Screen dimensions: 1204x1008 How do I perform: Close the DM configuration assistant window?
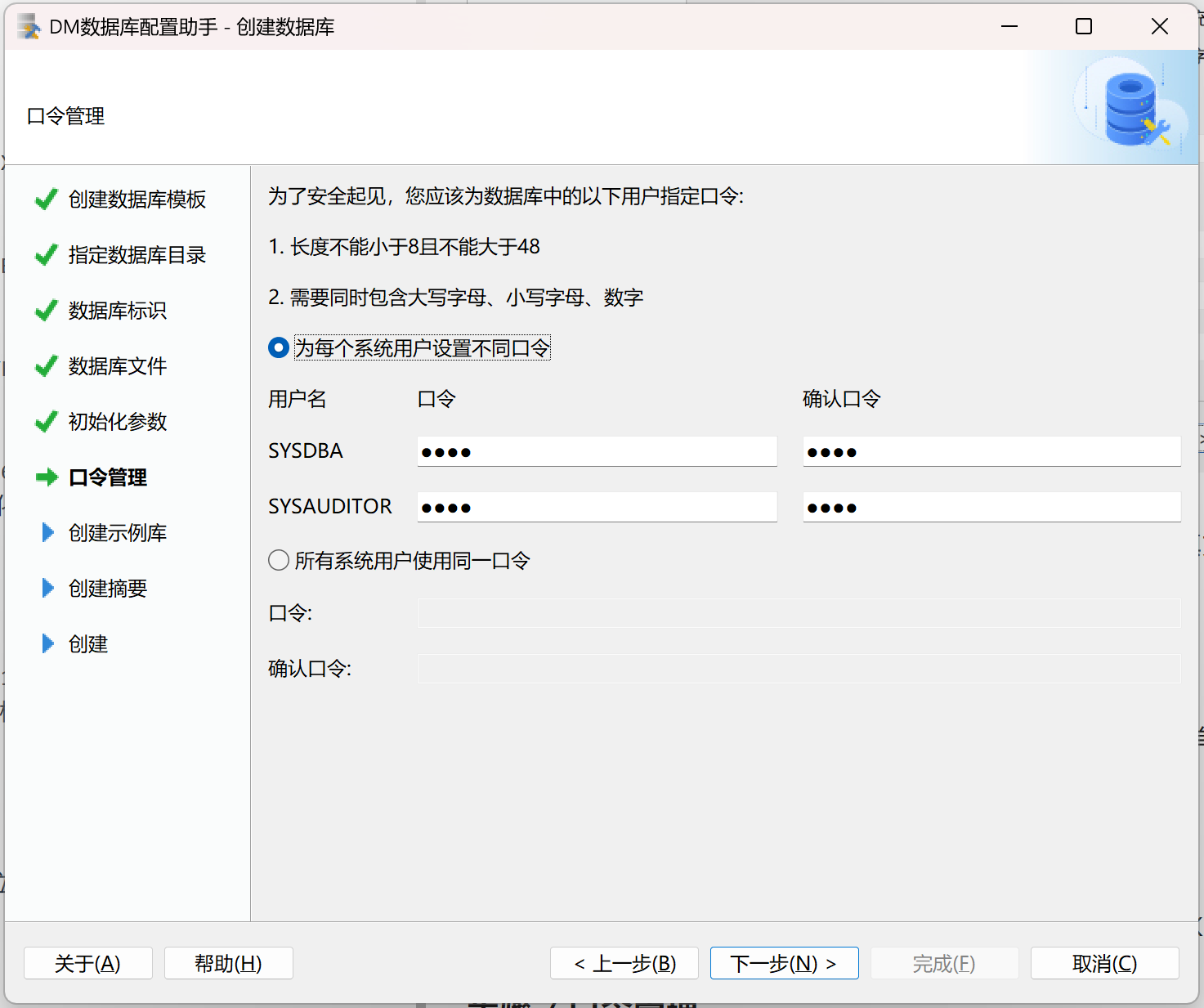(1159, 27)
